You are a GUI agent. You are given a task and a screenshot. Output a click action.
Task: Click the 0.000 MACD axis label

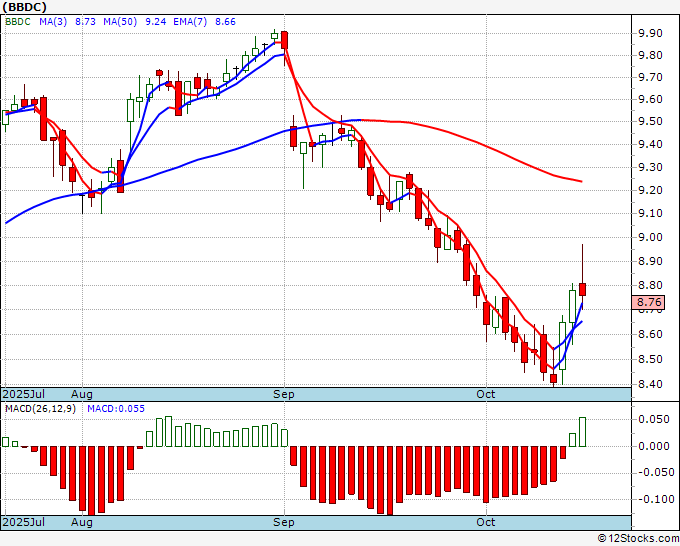tap(654, 446)
